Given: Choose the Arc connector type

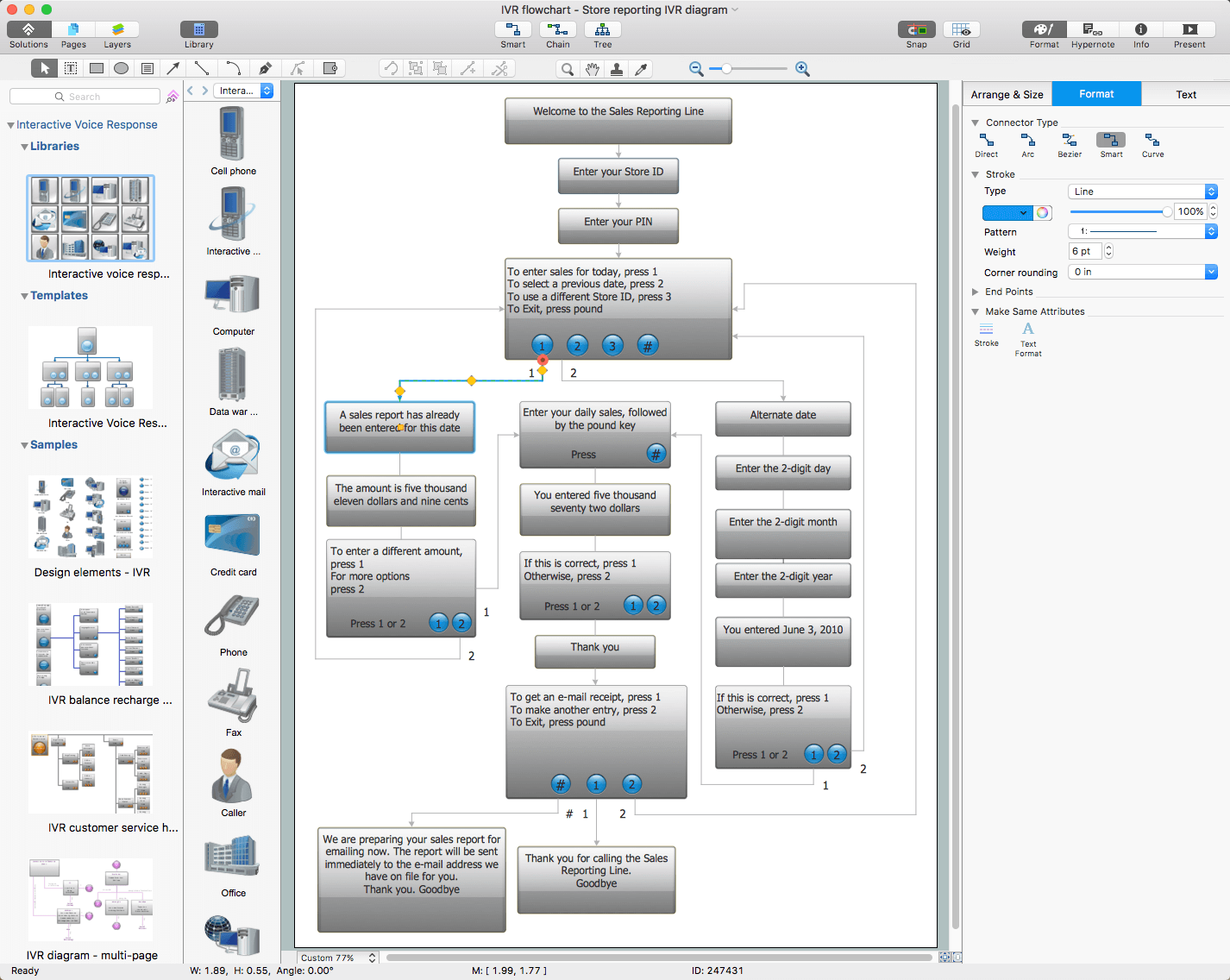Looking at the screenshot, I should click(x=1027, y=141).
